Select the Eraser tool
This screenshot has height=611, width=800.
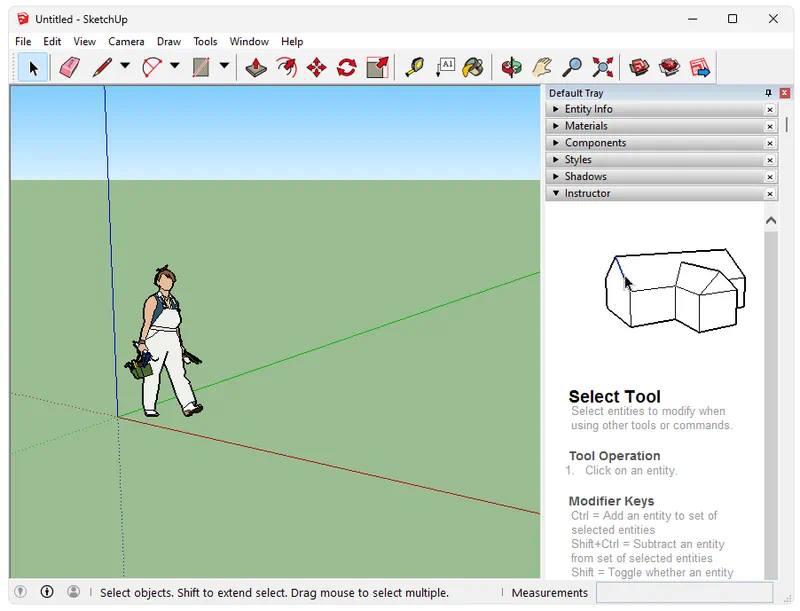click(69, 68)
